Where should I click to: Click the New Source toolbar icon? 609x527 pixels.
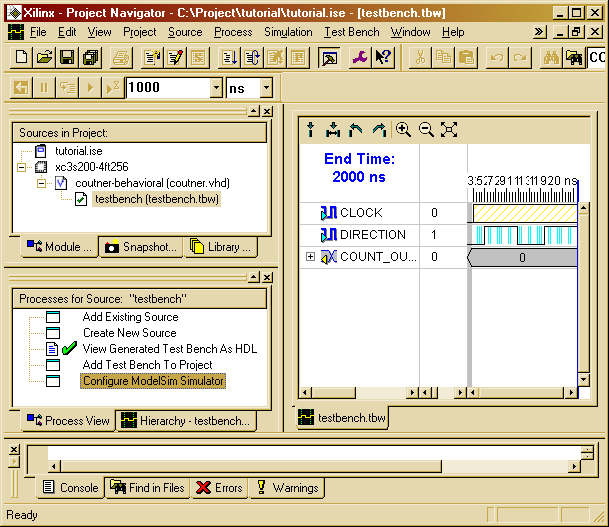tap(152, 58)
